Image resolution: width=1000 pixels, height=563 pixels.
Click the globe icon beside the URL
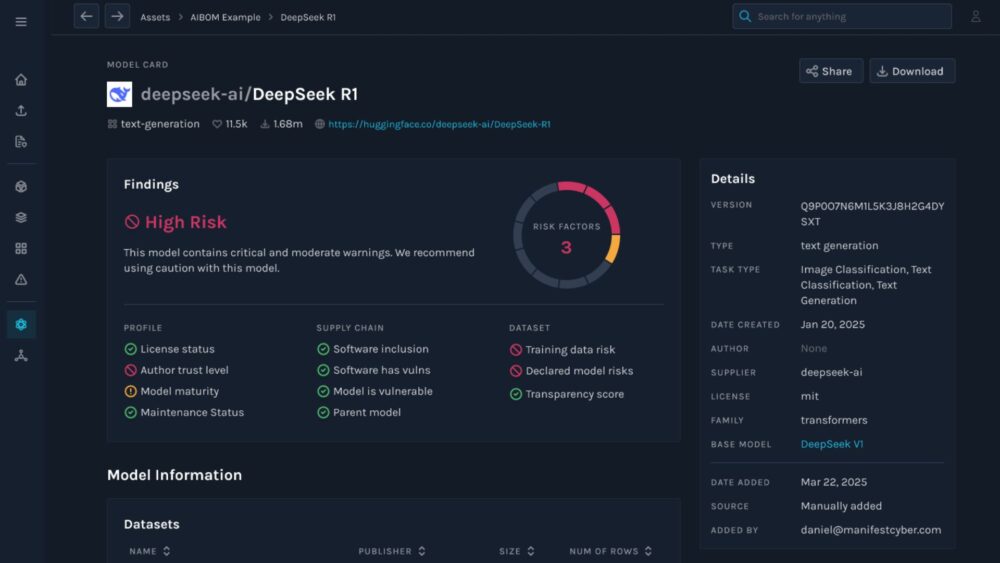320,124
